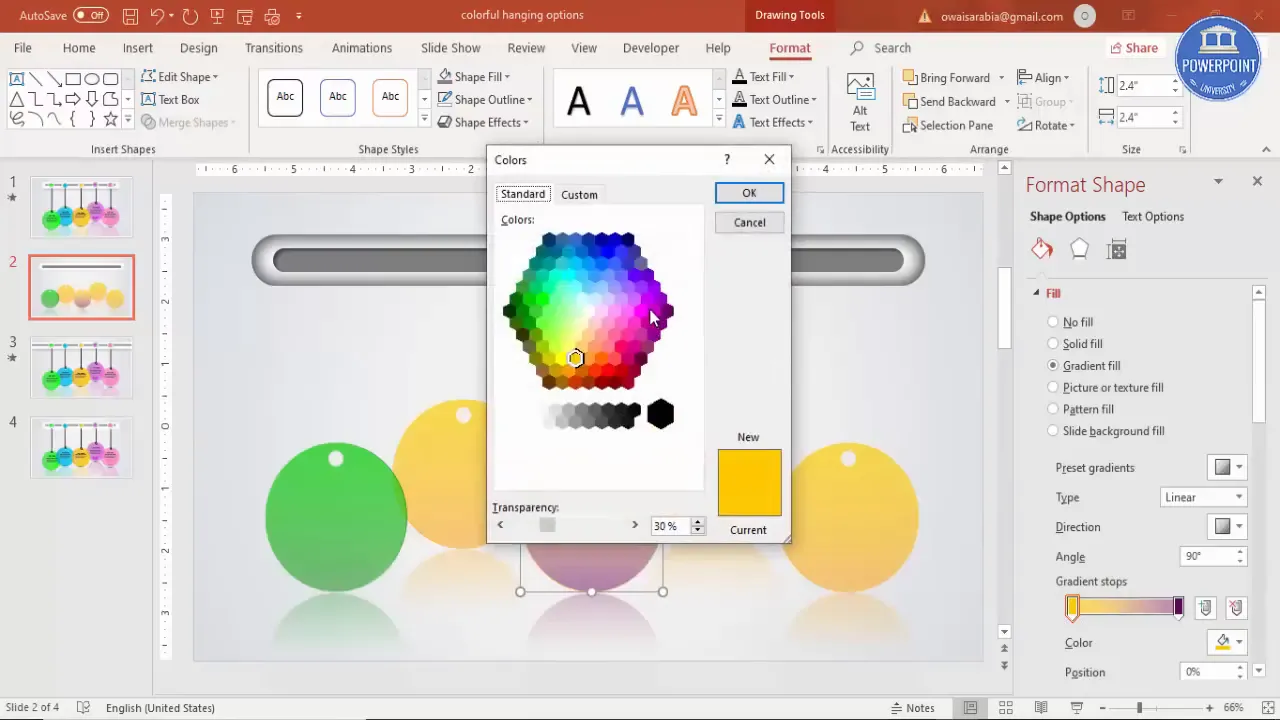Open the Shape Outline dropdown
This screenshot has height=720, width=1280.
pos(487,100)
